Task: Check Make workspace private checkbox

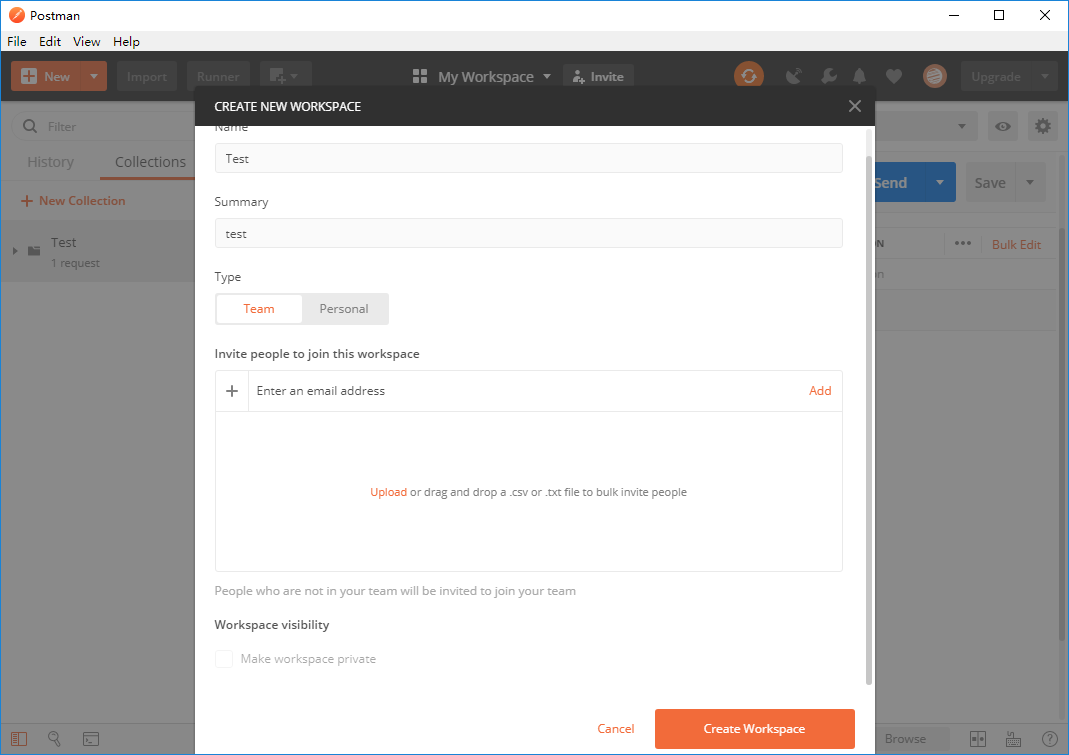Action: pyautogui.click(x=224, y=659)
